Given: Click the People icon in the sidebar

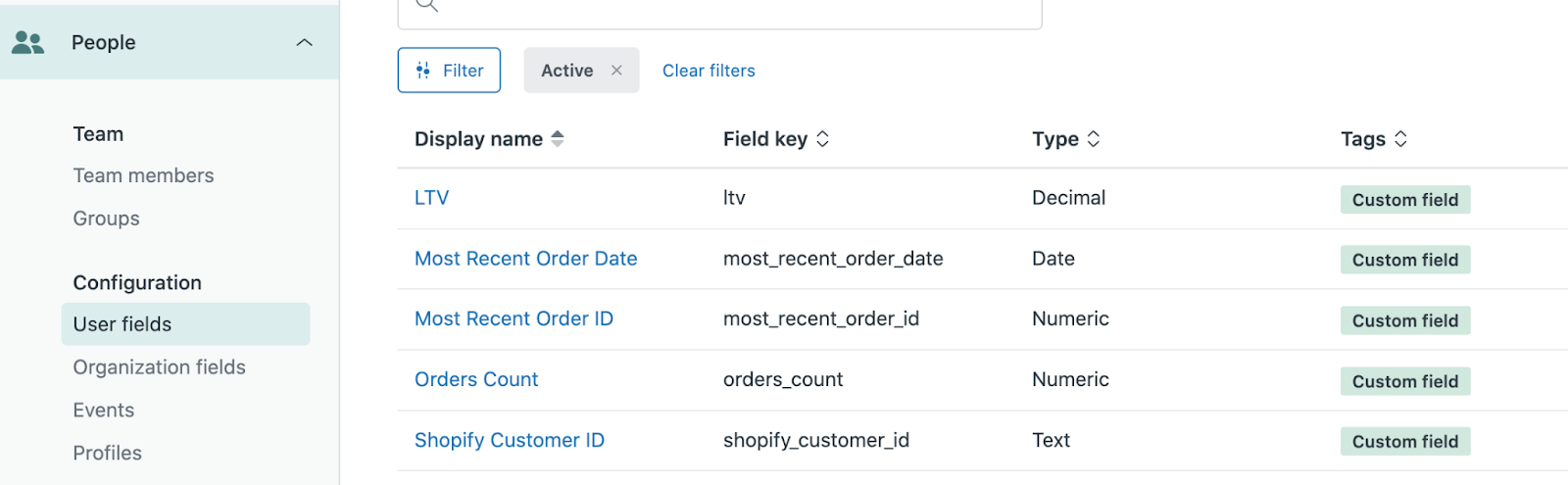Looking at the screenshot, I should 27,42.
